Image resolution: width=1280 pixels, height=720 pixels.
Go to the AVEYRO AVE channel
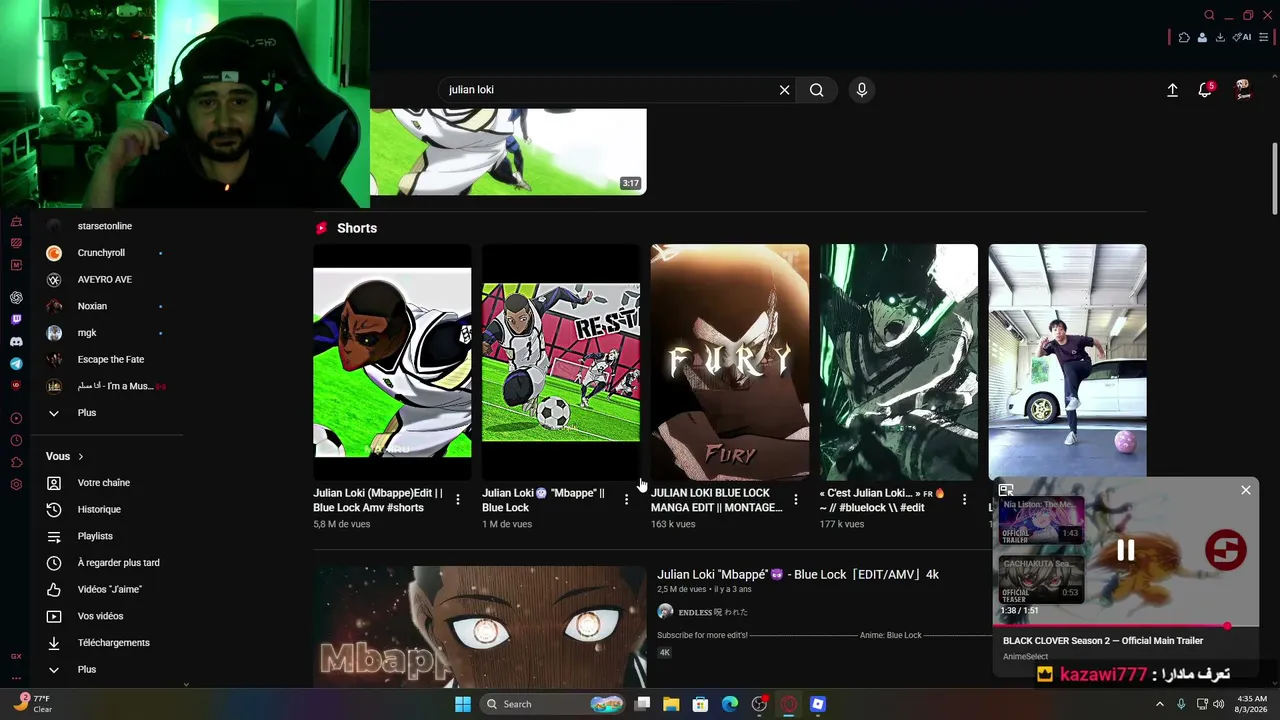tap(107, 280)
